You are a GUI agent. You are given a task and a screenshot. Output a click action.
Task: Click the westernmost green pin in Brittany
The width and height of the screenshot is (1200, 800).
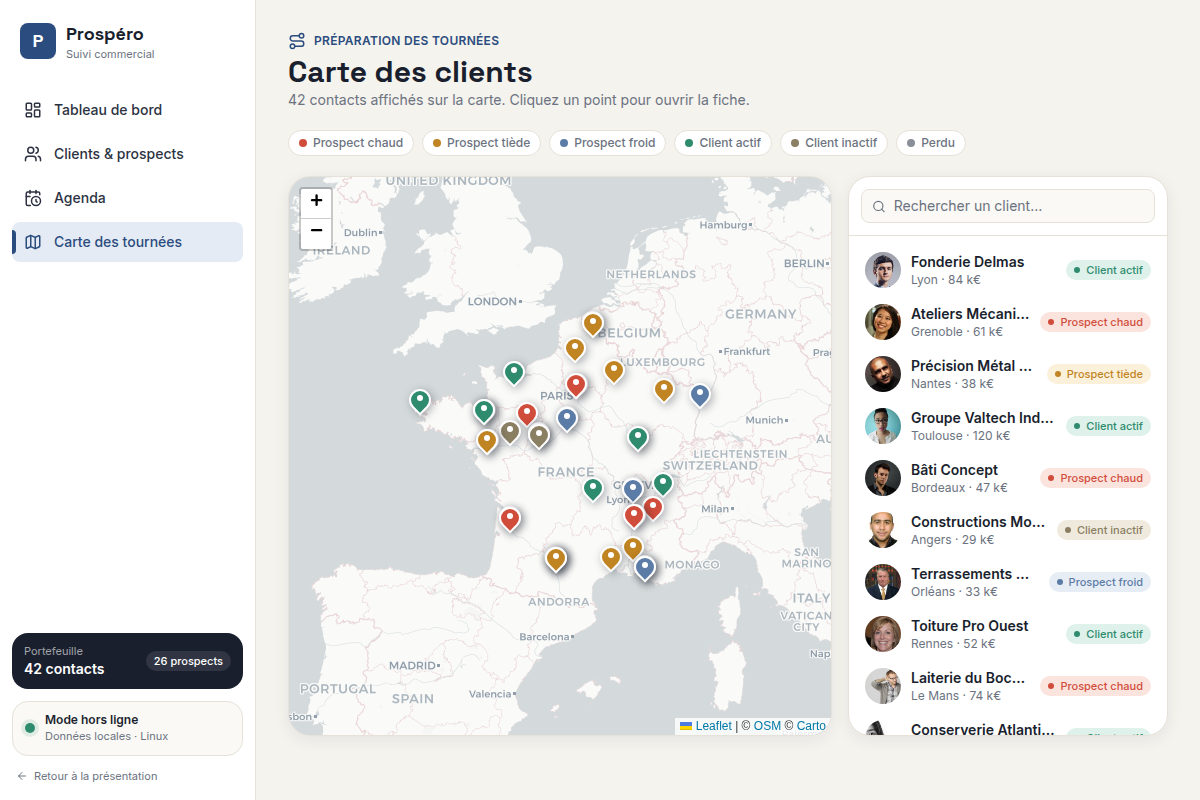420,401
